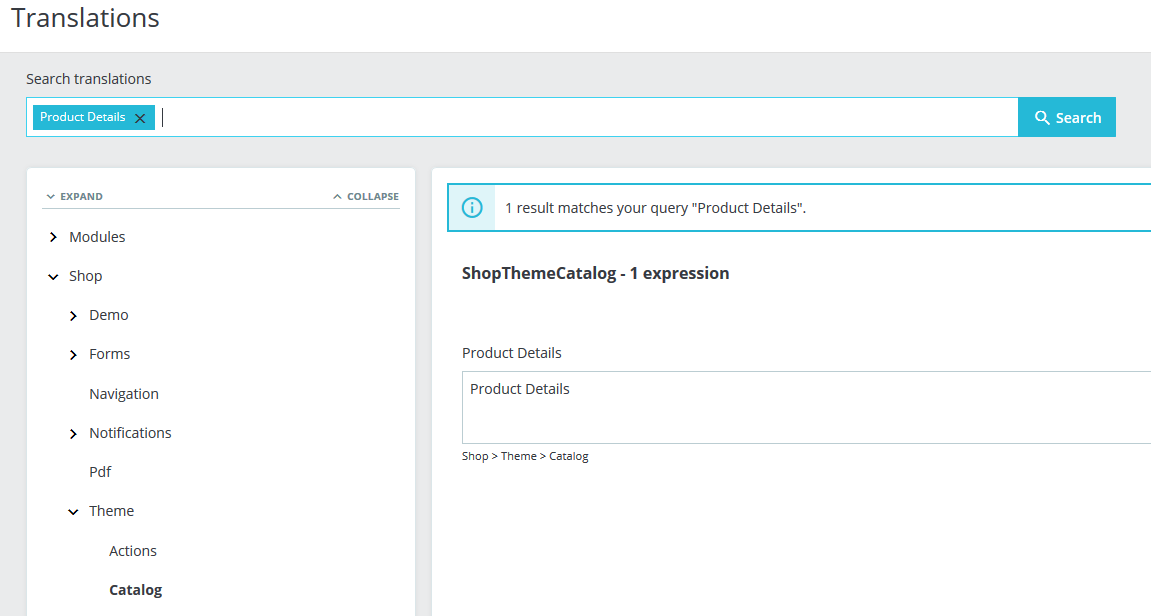1151x616 pixels.
Task: Open Actions under Theme
Action: [x=133, y=551]
